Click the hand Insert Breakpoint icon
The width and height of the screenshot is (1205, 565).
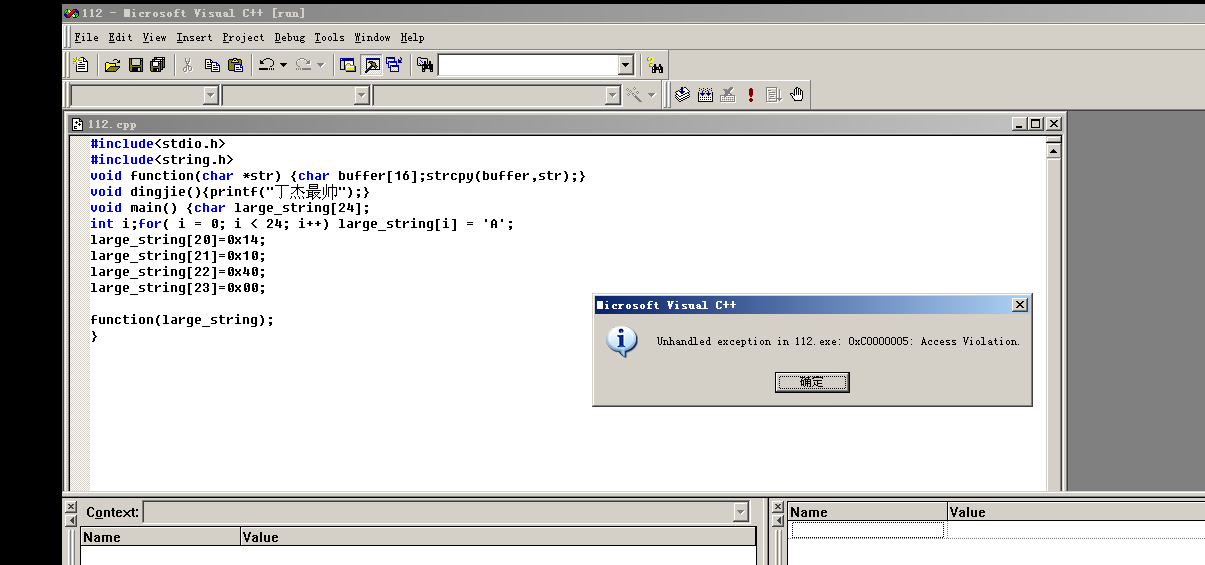tap(797, 94)
